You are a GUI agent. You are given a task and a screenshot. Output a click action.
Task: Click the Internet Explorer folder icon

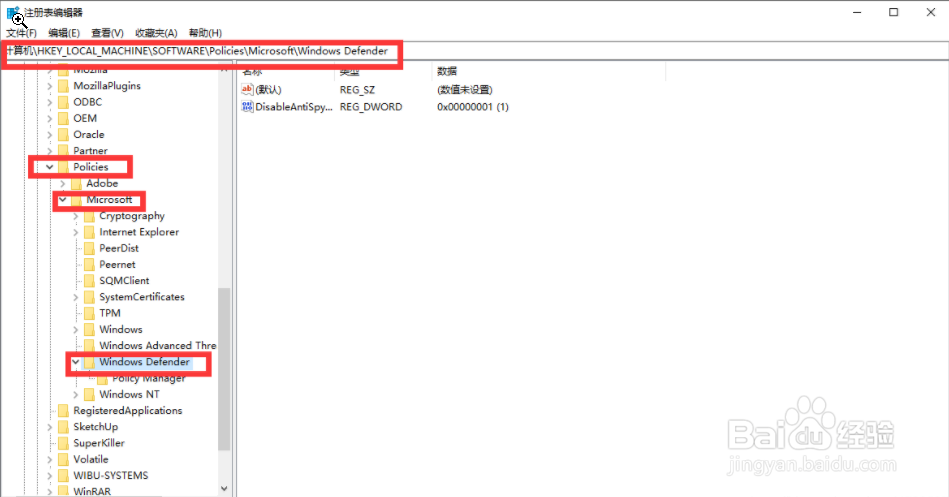coord(89,232)
